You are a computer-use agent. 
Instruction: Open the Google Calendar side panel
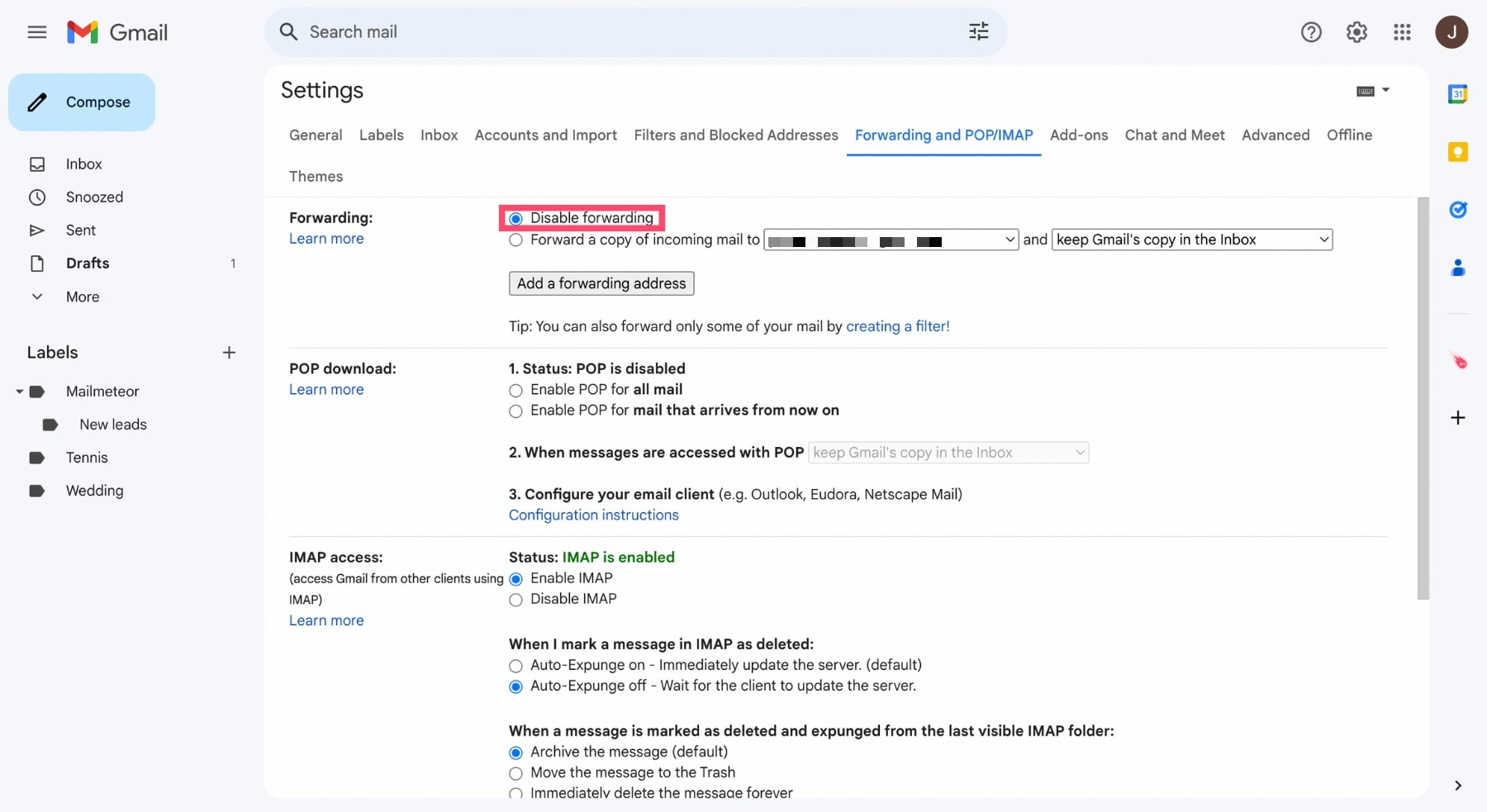(1458, 93)
